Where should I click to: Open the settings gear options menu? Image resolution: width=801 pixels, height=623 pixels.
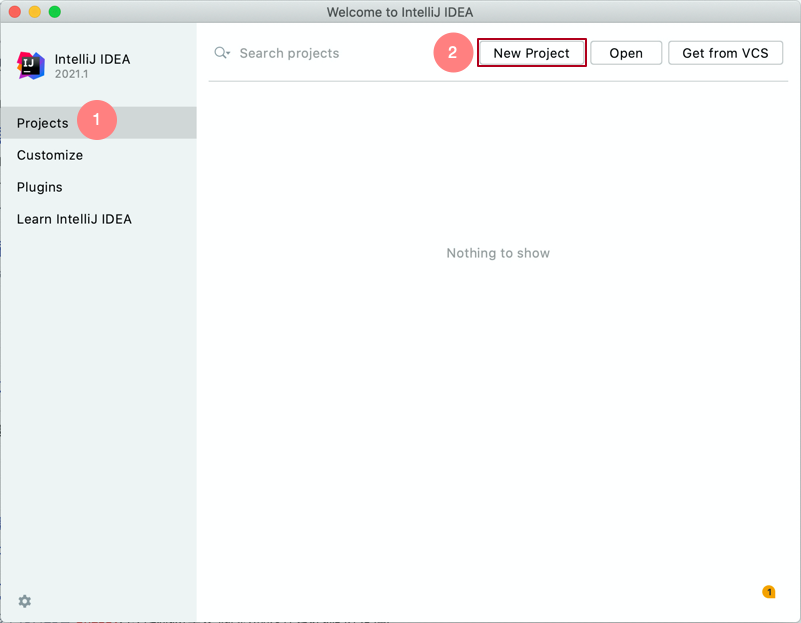point(25,601)
